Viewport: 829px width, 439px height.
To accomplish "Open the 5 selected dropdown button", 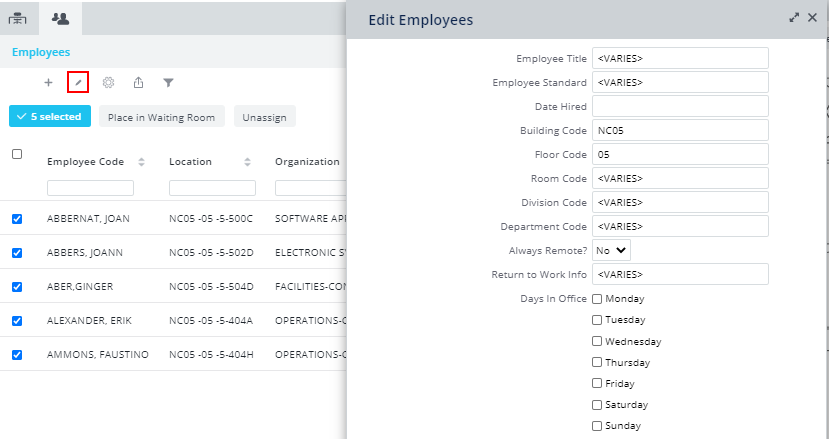I will click(x=50, y=117).
